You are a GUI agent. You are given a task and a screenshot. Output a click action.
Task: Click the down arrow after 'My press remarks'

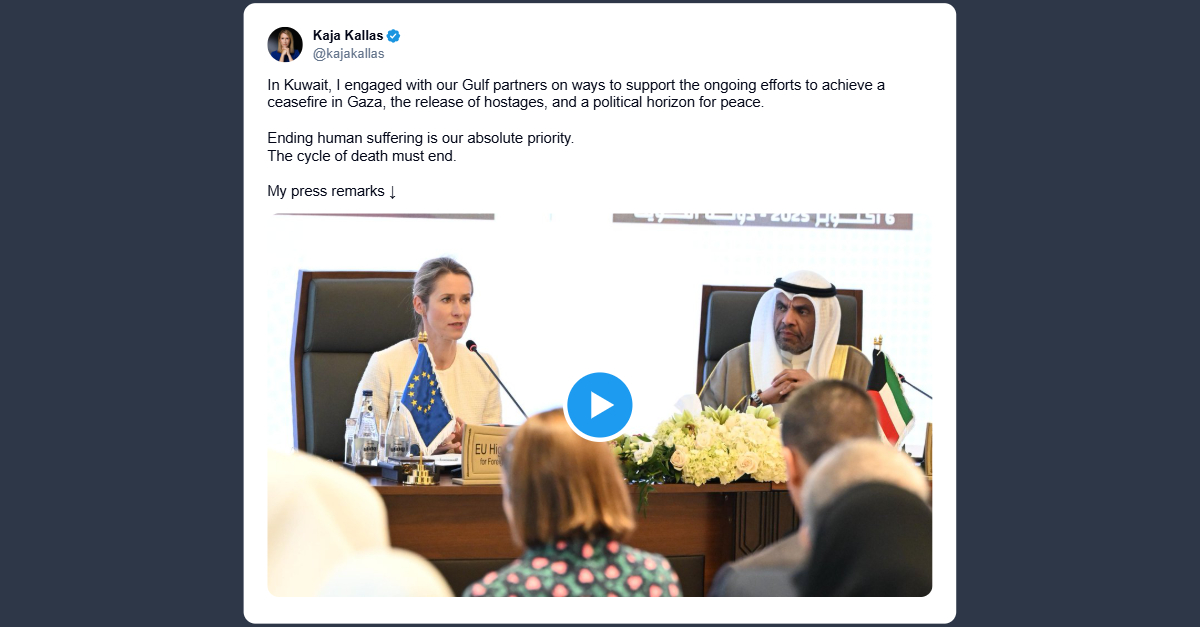392,191
